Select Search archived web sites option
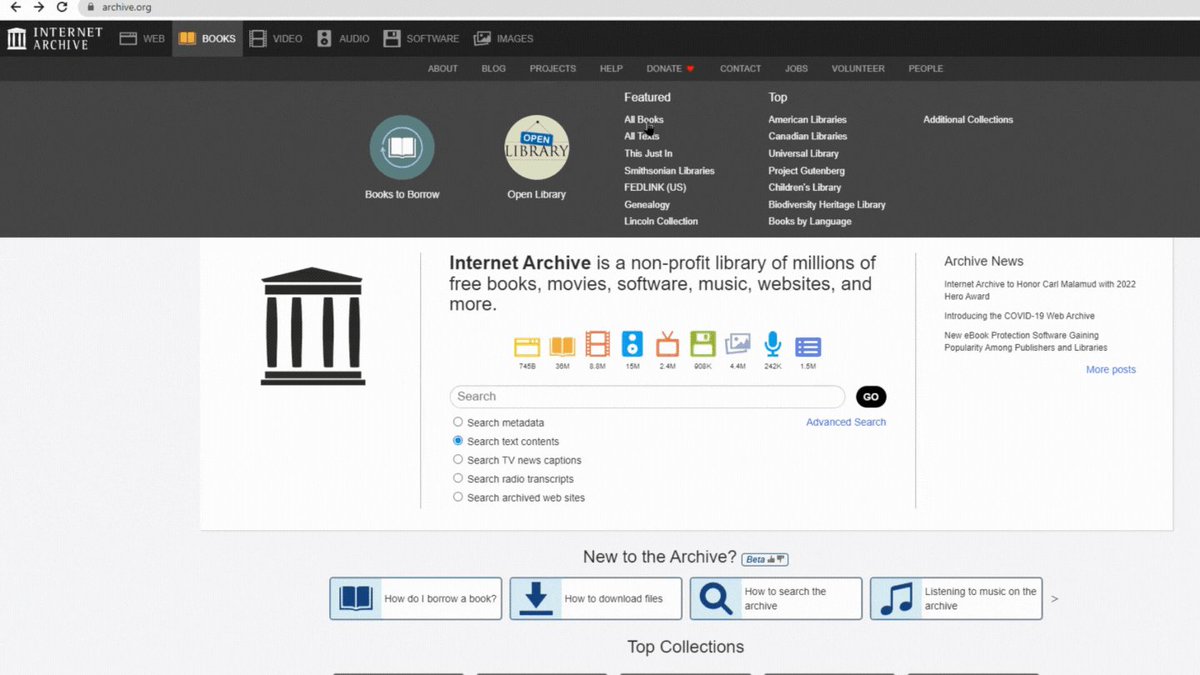Image resolution: width=1200 pixels, height=675 pixels. (458, 497)
